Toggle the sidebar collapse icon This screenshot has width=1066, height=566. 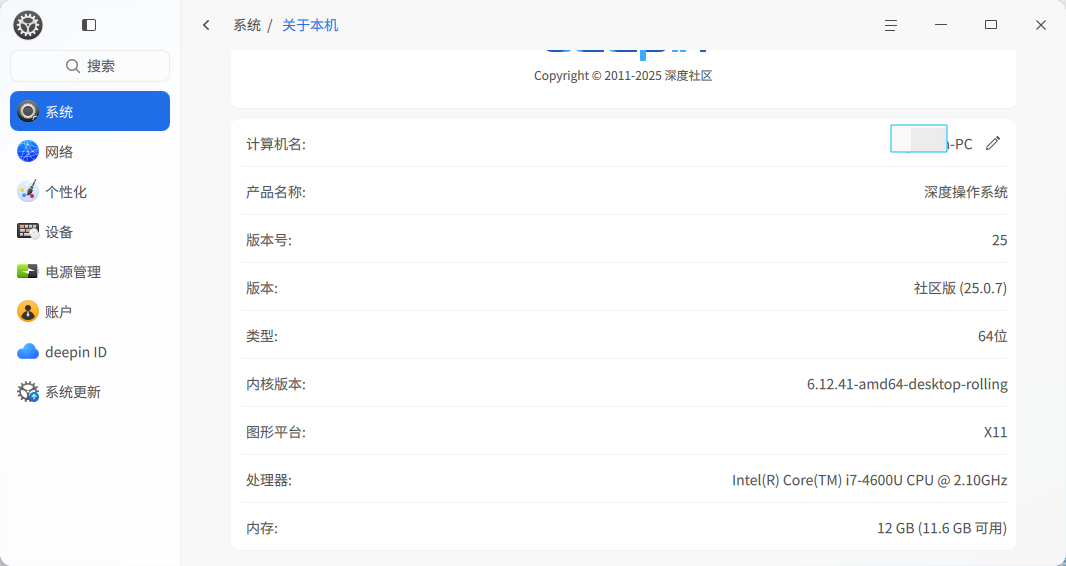[x=89, y=25]
